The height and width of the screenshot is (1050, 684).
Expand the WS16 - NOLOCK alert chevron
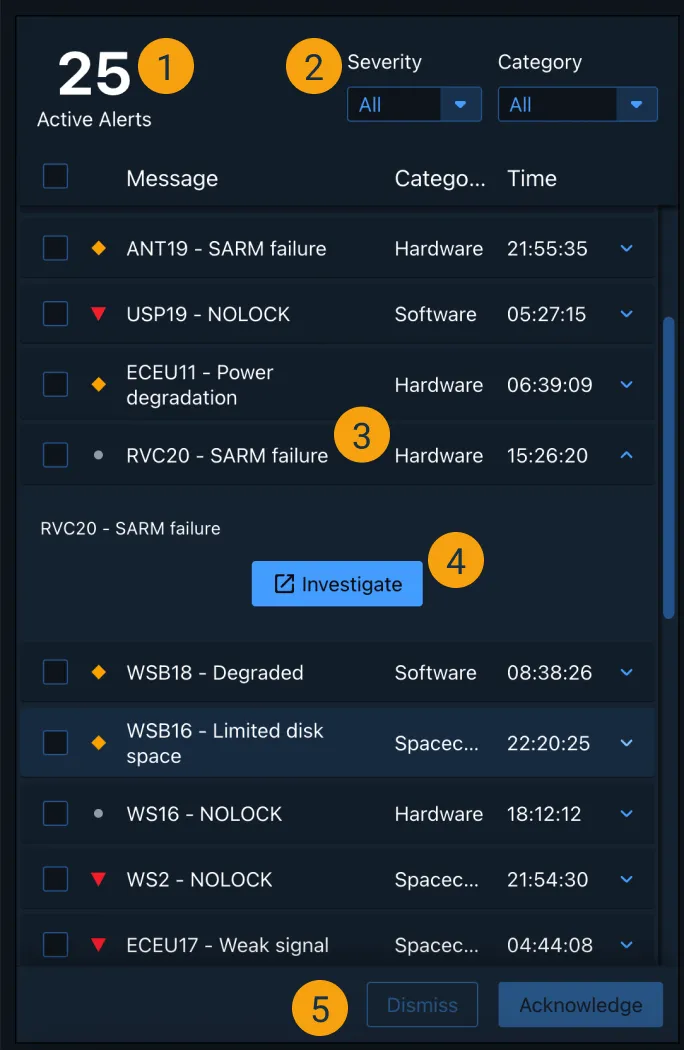(x=626, y=814)
